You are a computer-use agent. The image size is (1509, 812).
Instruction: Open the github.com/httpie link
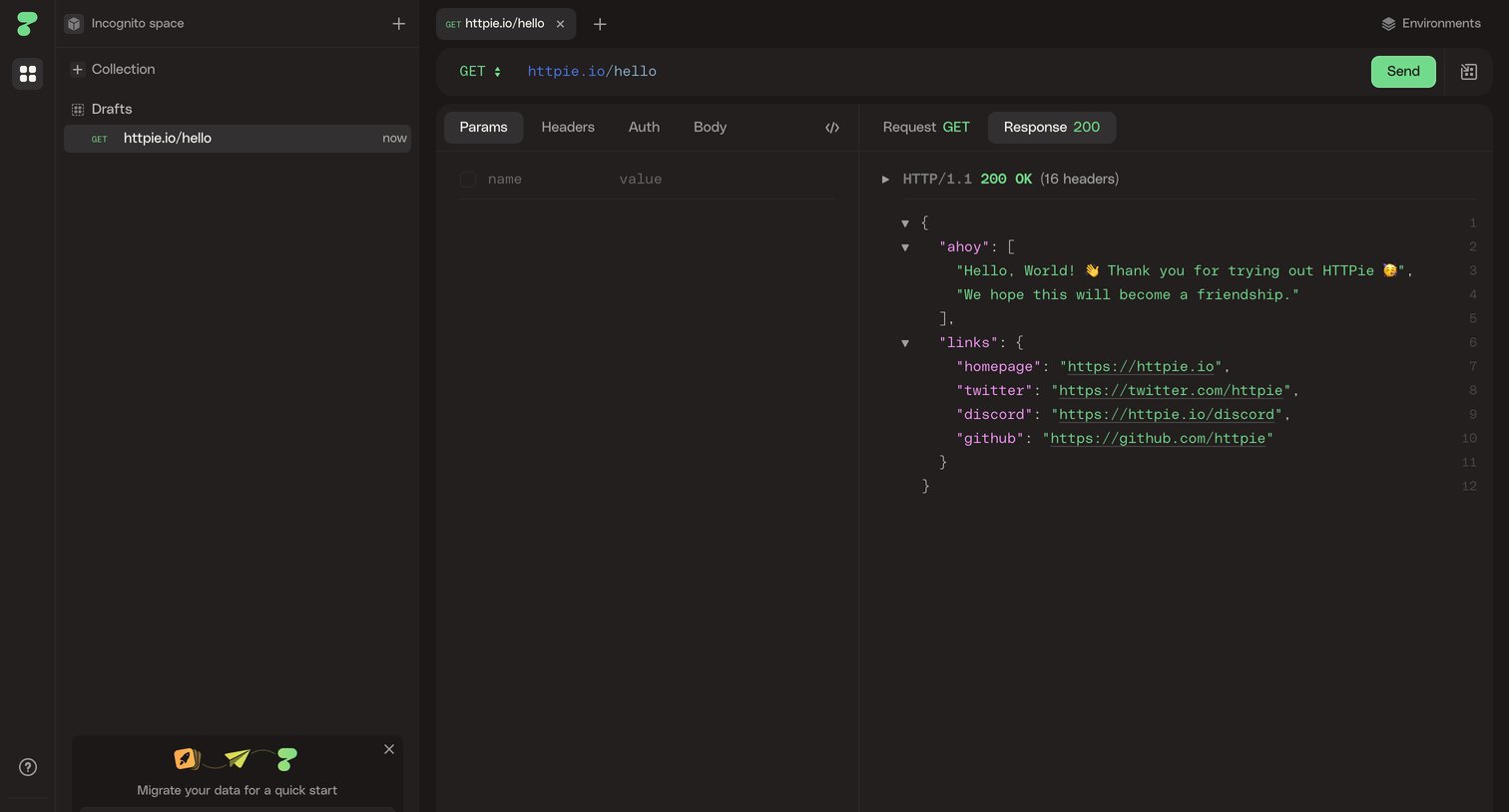click(1158, 439)
